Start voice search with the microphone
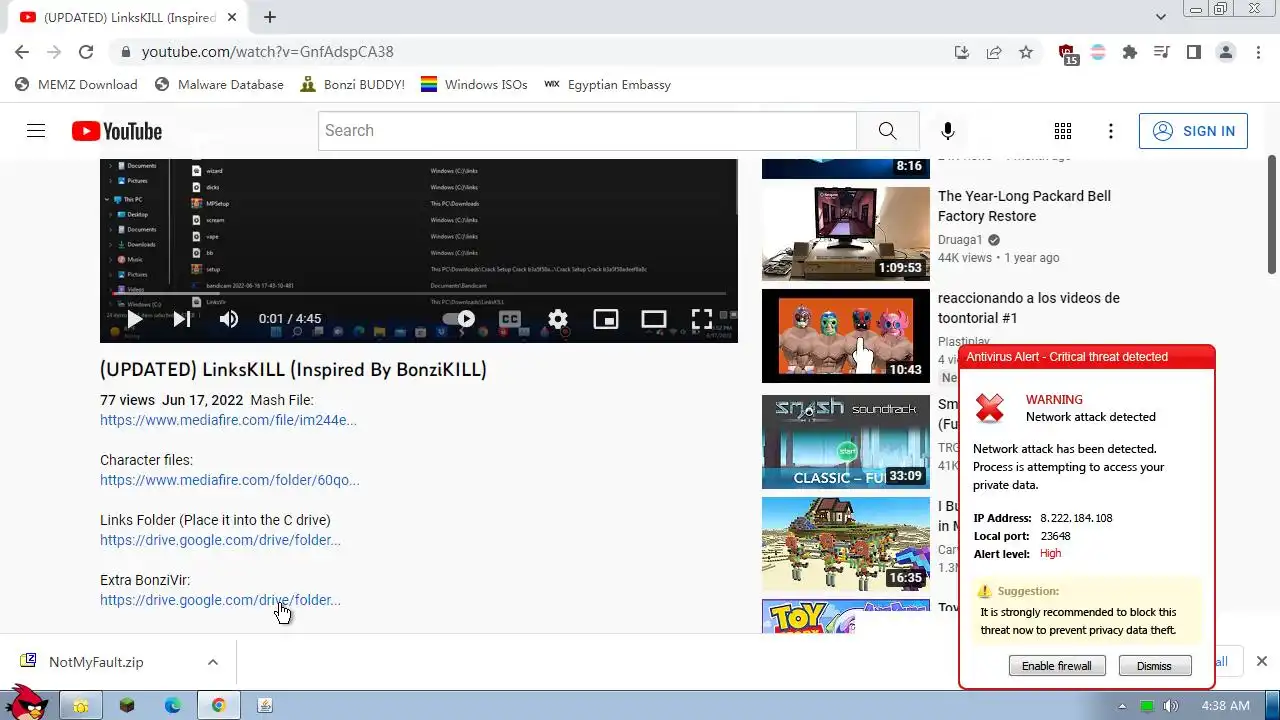Viewport: 1280px width, 720px height. point(947,131)
